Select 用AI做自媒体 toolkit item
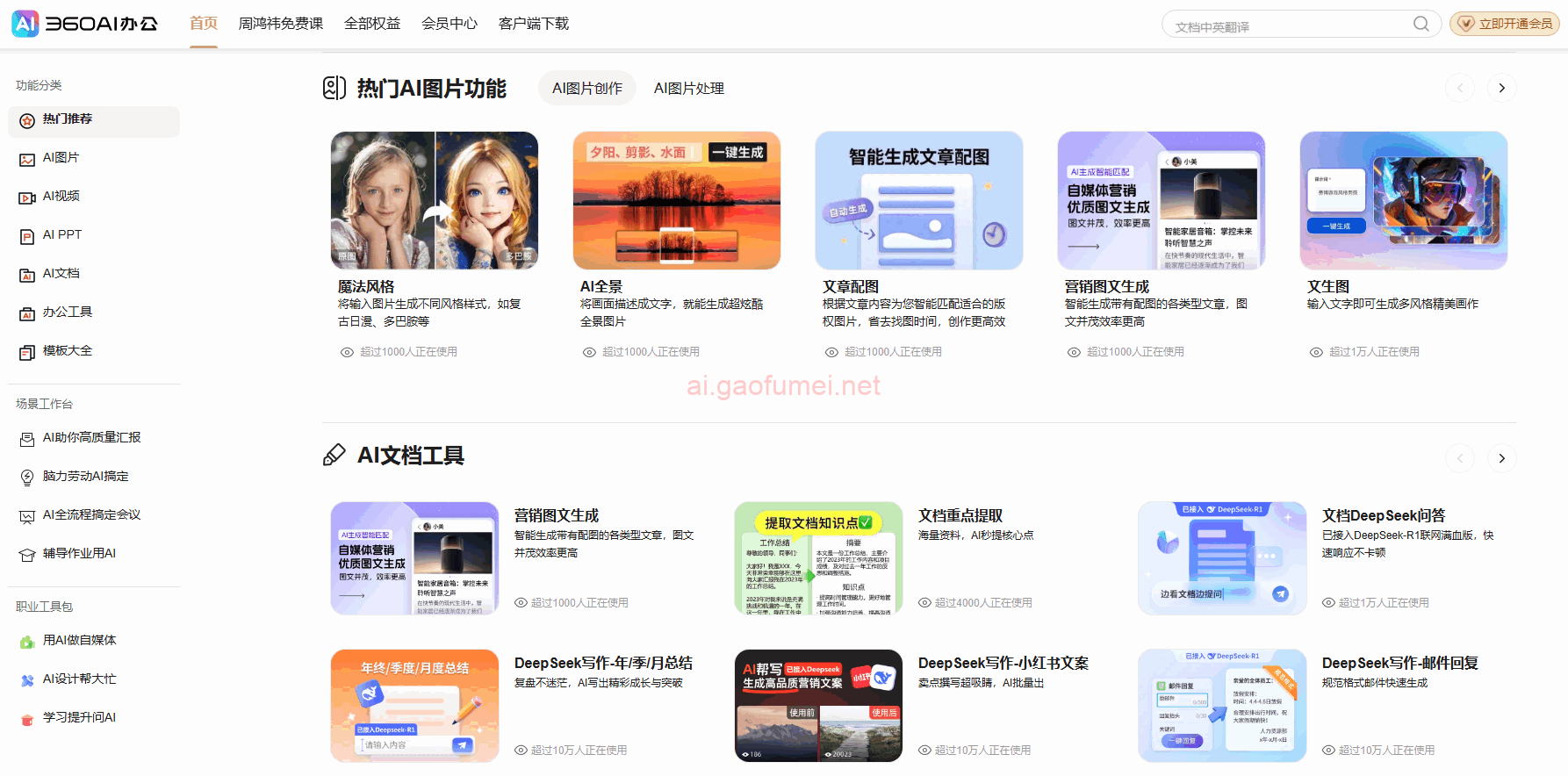Screen dimensions: 1568x776 pos(79,641)
